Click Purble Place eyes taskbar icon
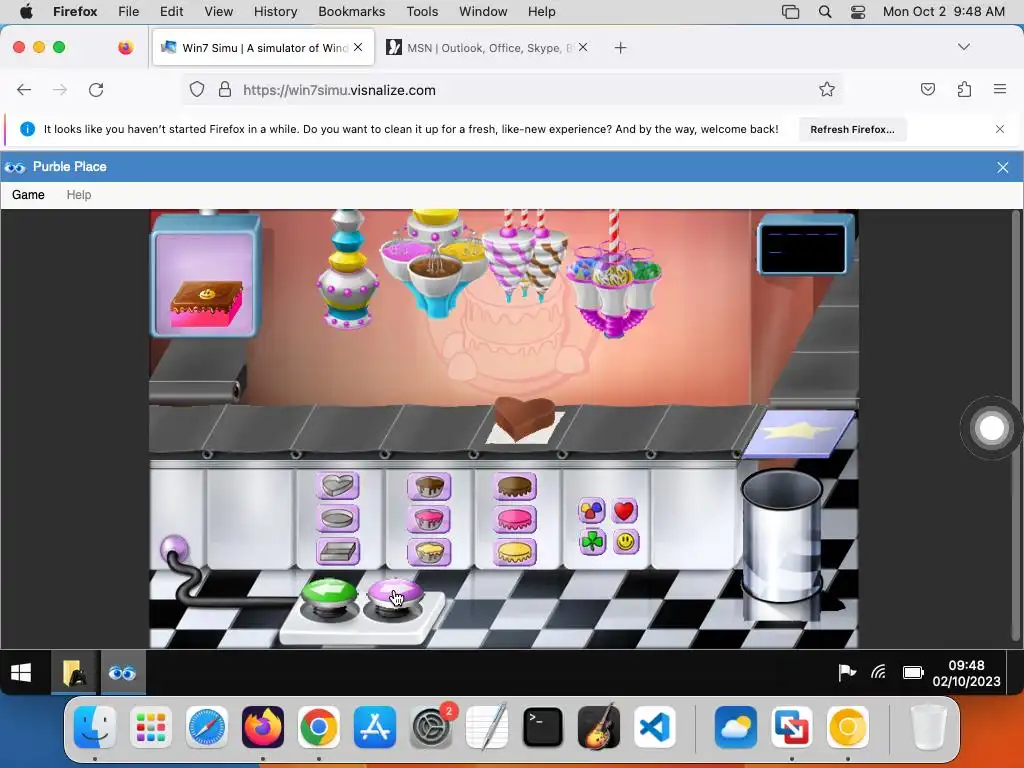This screenshot has height=768, width=1024. [x=122, y=673]
